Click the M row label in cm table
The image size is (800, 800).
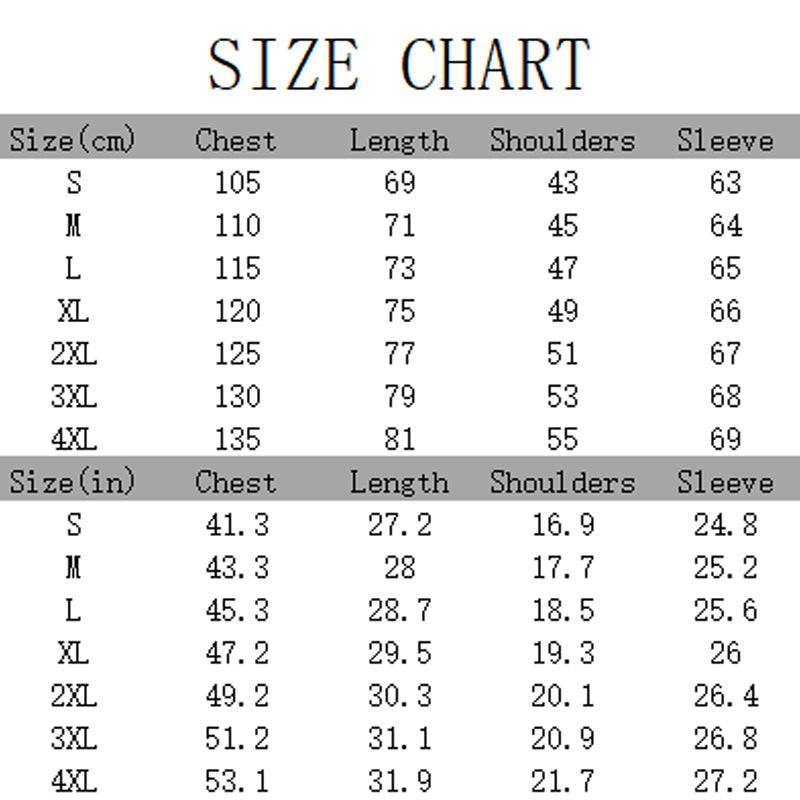73,226
